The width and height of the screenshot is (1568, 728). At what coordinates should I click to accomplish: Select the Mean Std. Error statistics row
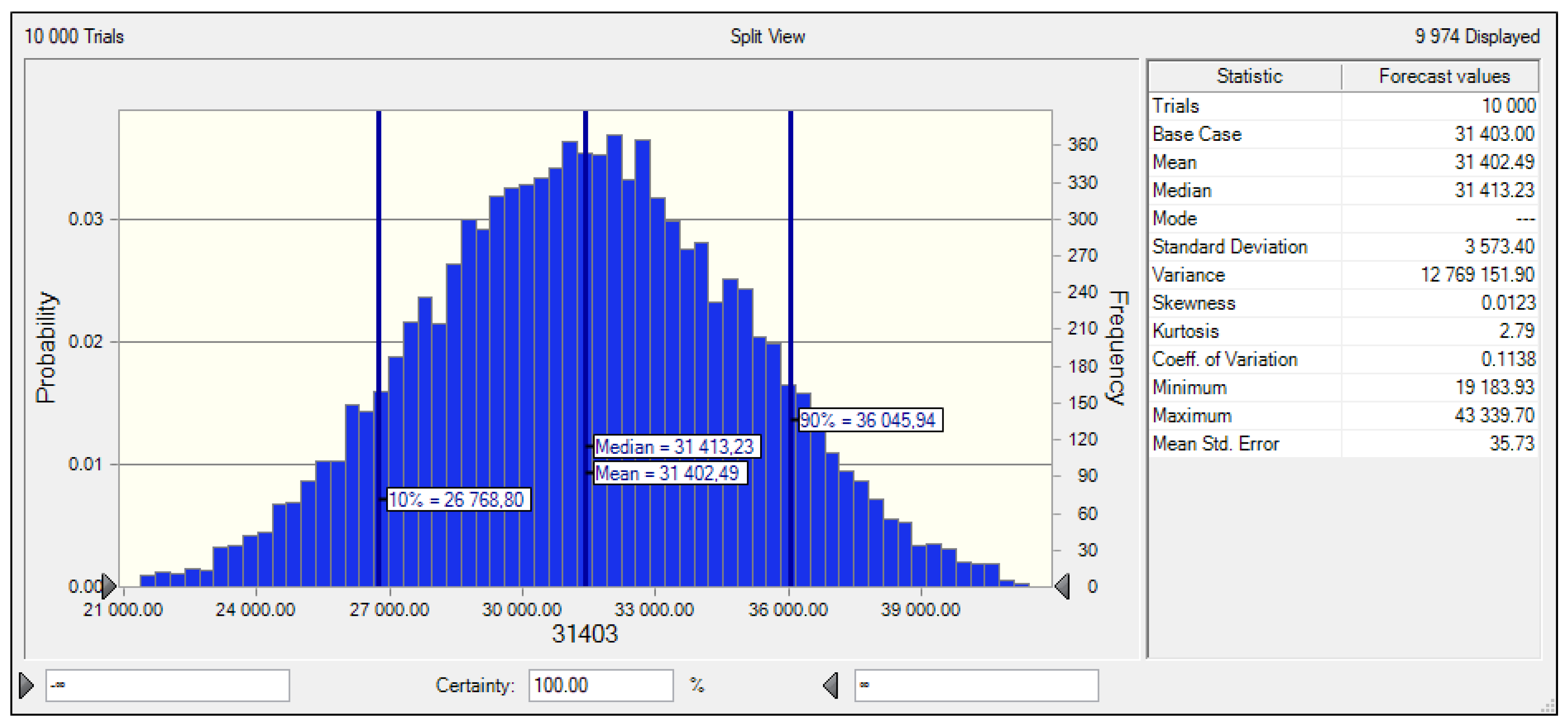click(1342, 443)
